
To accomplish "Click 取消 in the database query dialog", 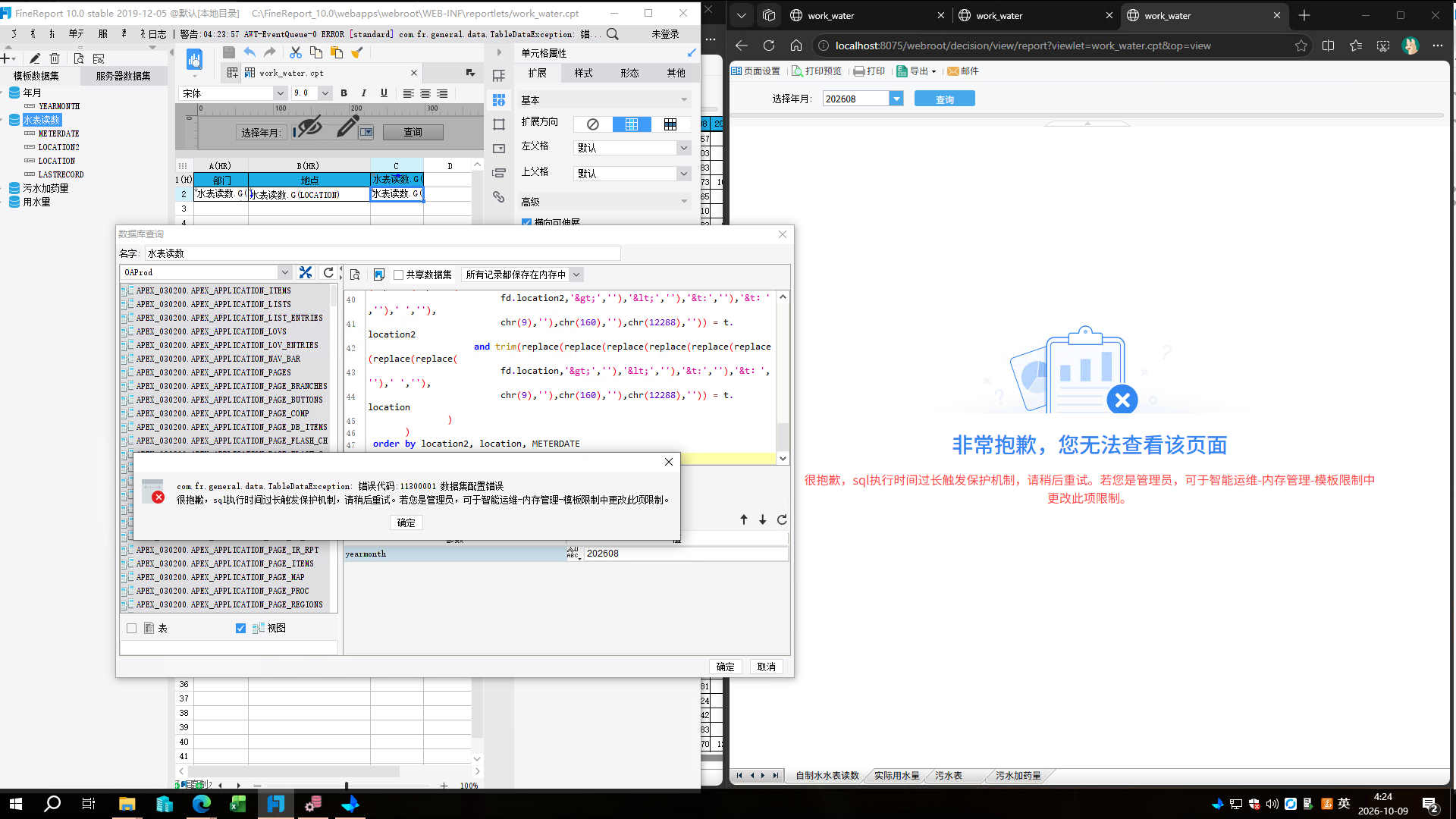I will 767,667.
